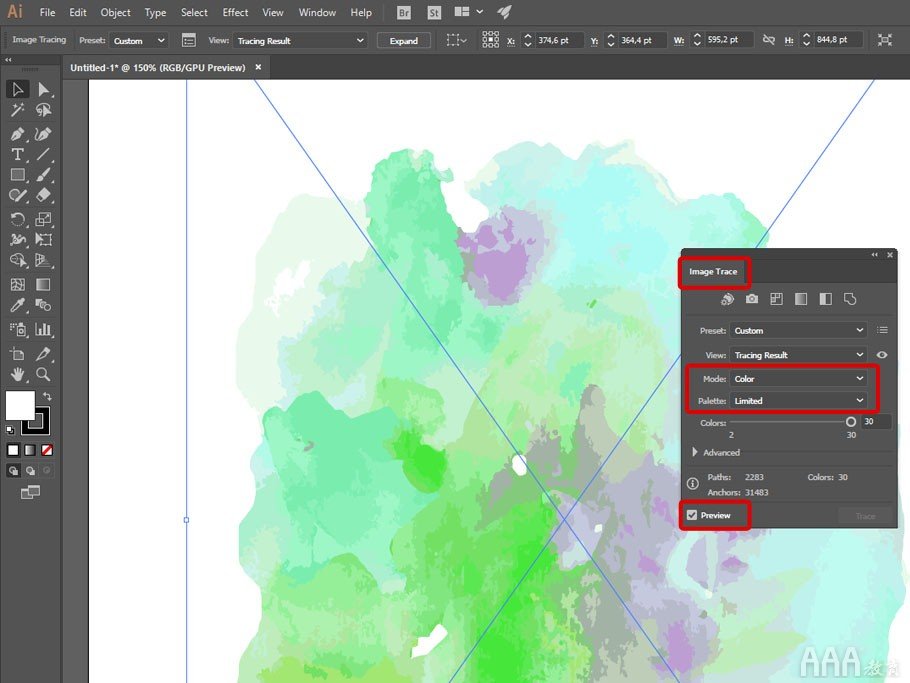Click the Black and White preset icon

click(x=825, y=299)
